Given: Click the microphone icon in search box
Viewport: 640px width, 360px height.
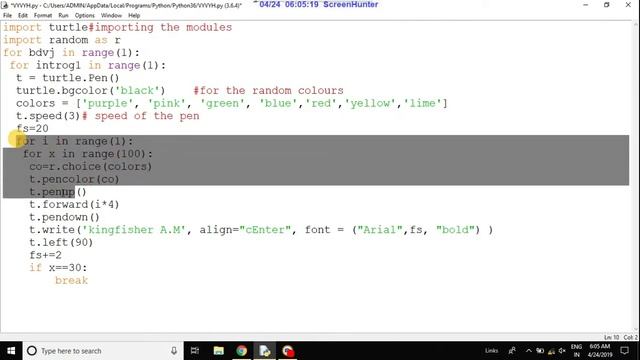Looking at the screenshot, I should tap(174, 351).
